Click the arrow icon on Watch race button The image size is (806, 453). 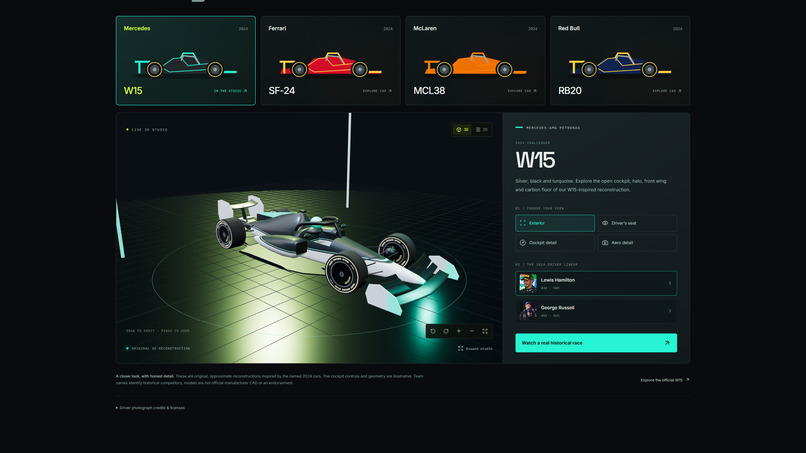(x=667, y=343)
